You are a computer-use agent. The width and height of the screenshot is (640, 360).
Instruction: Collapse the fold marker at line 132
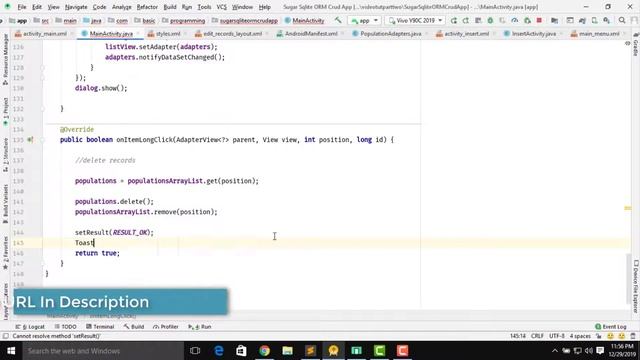point(42,109)
